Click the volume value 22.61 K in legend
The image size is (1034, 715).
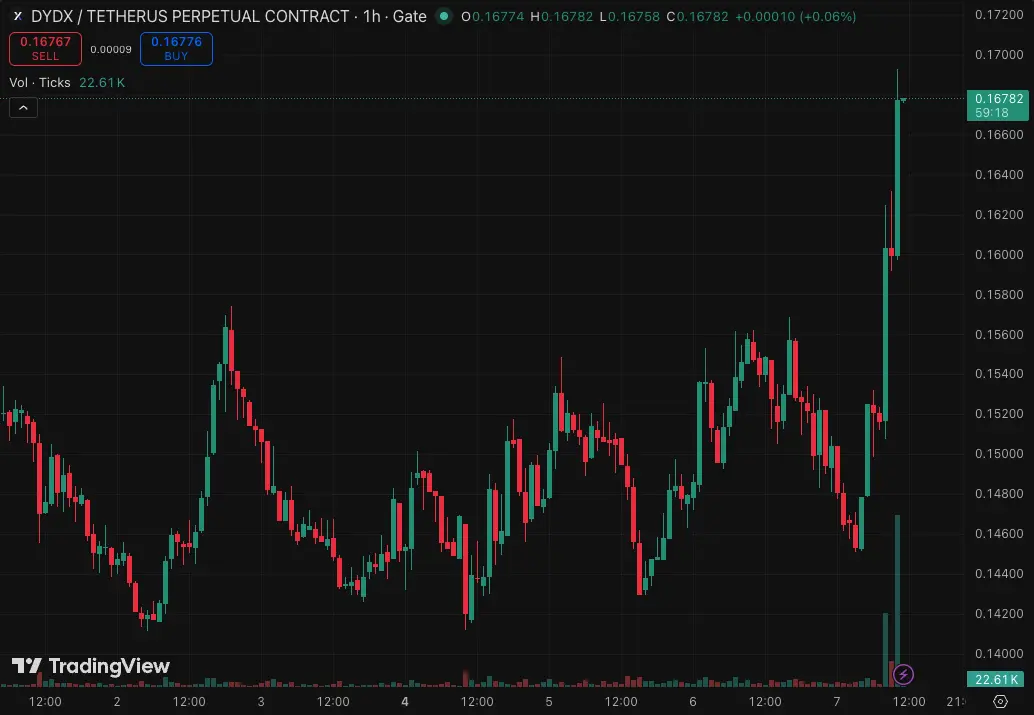pyautogui.click(x=102, y=82)
